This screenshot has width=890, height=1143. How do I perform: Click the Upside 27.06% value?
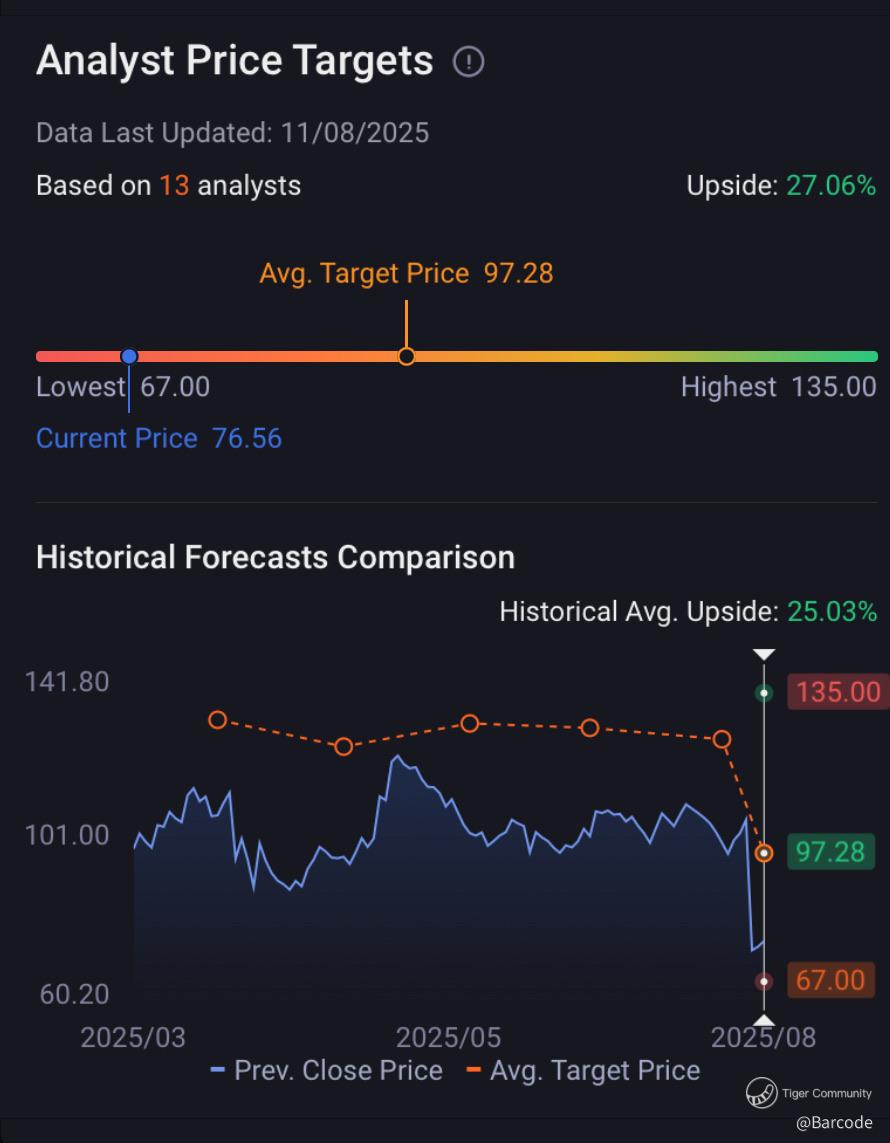831,186
